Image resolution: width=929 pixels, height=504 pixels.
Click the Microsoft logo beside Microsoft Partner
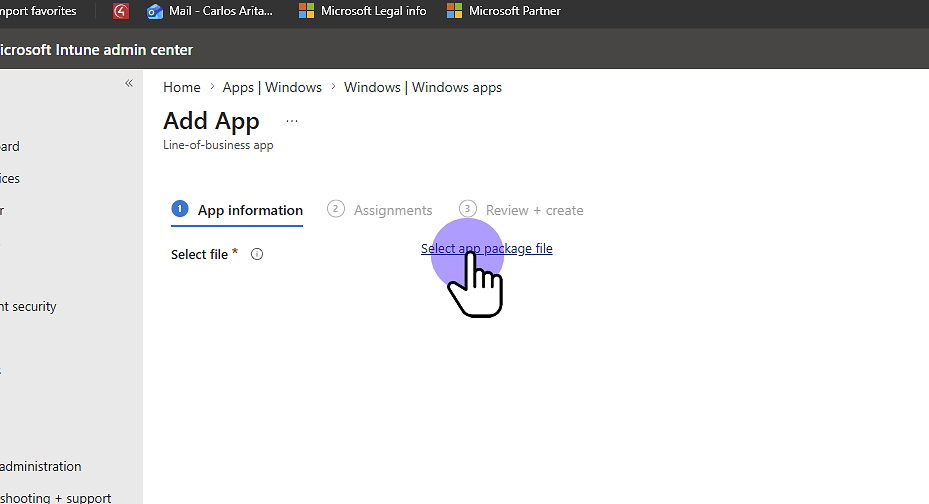454,11
